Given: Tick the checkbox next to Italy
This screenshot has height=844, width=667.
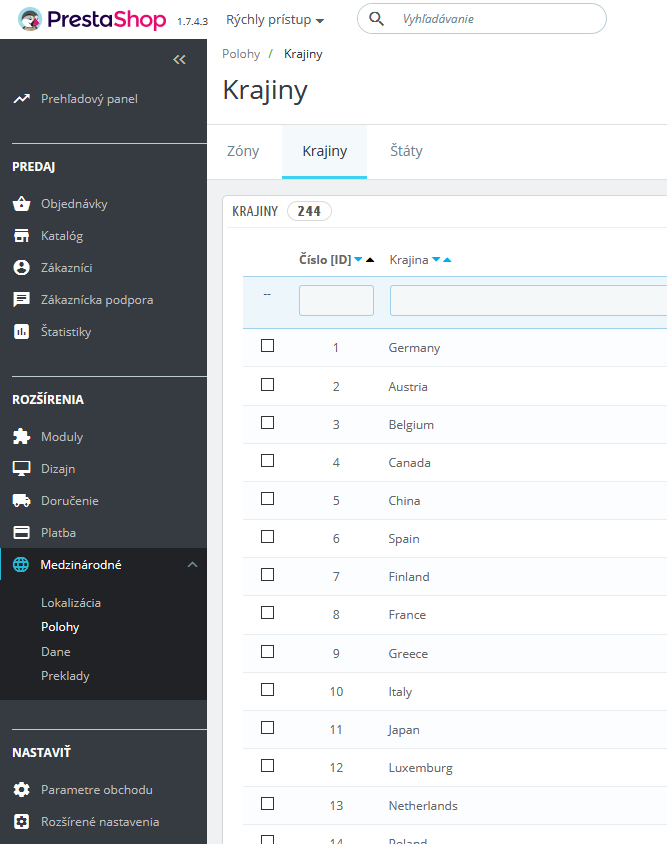Looking at the screenshot, I should click(268, 690).
